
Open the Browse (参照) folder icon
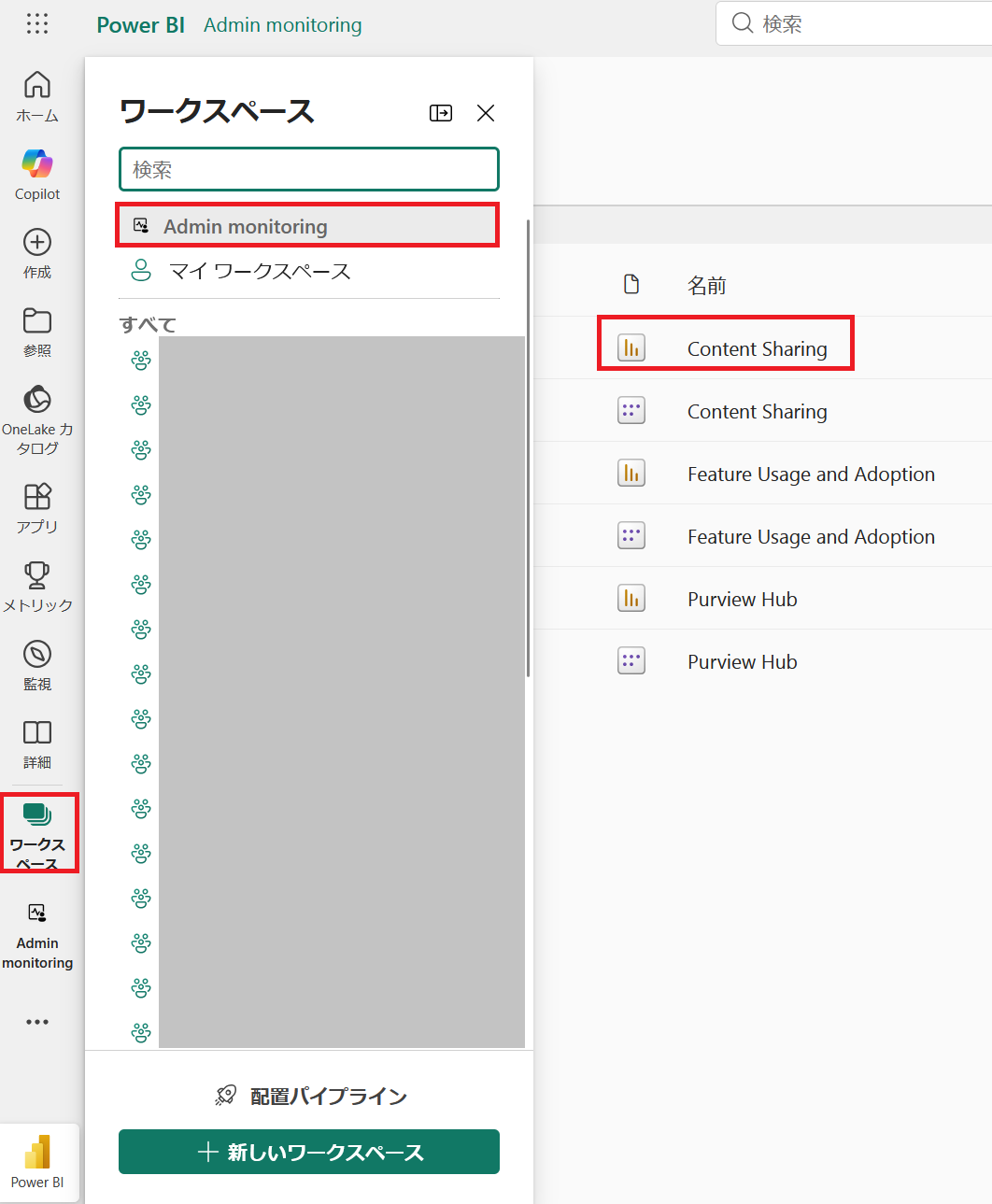37,332
